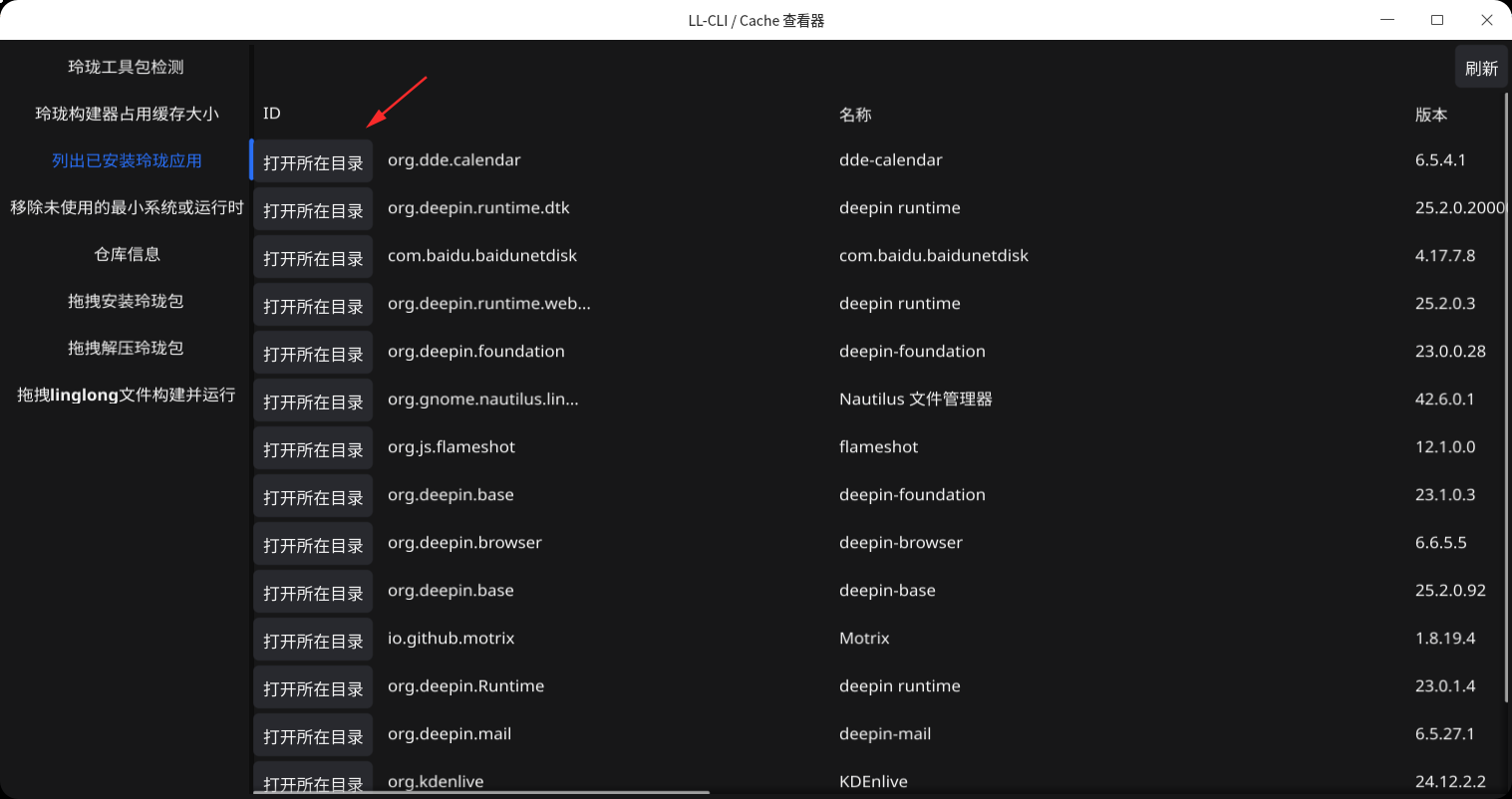The height and width of the screenshot is (799, 1512).
Task: Open directory for org.deepin.base version 25.2.0.92
Action: click(x=313, y=592)
